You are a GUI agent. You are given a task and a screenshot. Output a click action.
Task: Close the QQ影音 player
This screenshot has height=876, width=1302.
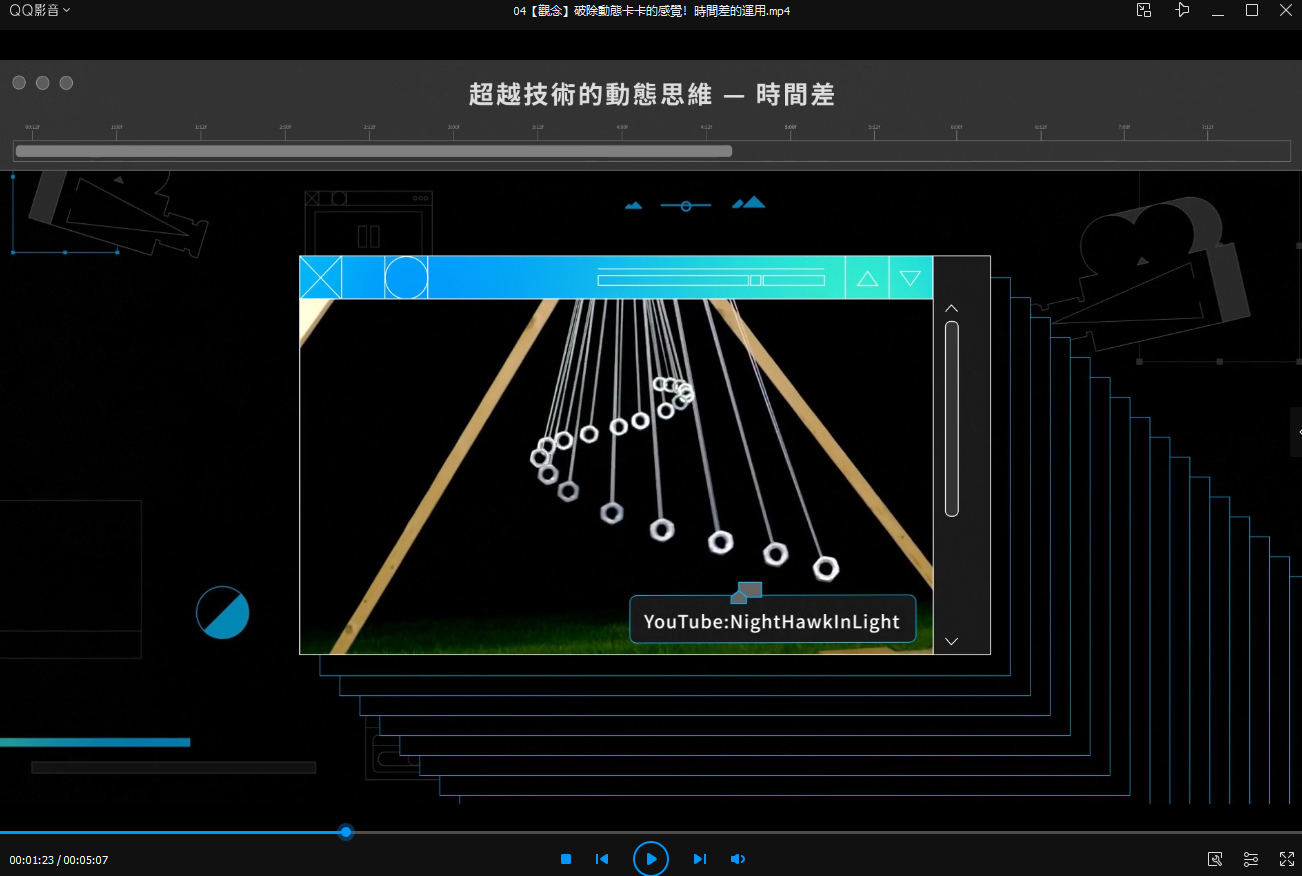(1286, 11)
